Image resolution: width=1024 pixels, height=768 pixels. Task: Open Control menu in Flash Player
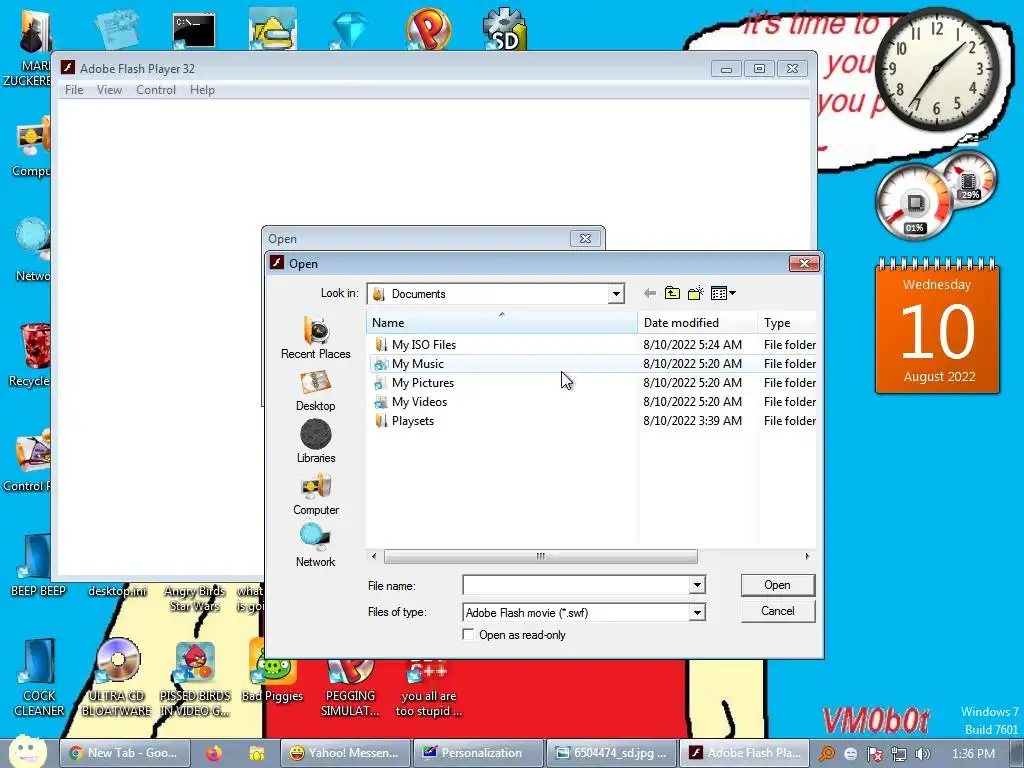pyautogui.click(x=155, y=90)
